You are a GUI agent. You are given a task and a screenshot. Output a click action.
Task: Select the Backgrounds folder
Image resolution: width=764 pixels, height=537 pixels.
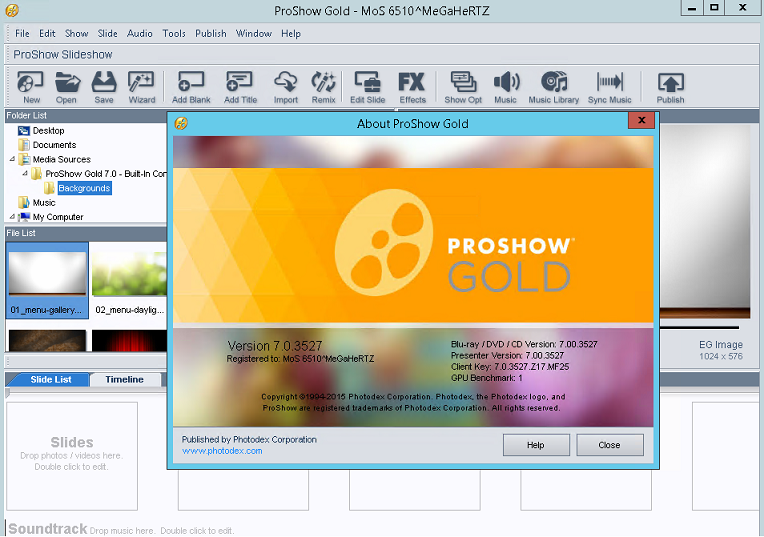click(84, 188)
